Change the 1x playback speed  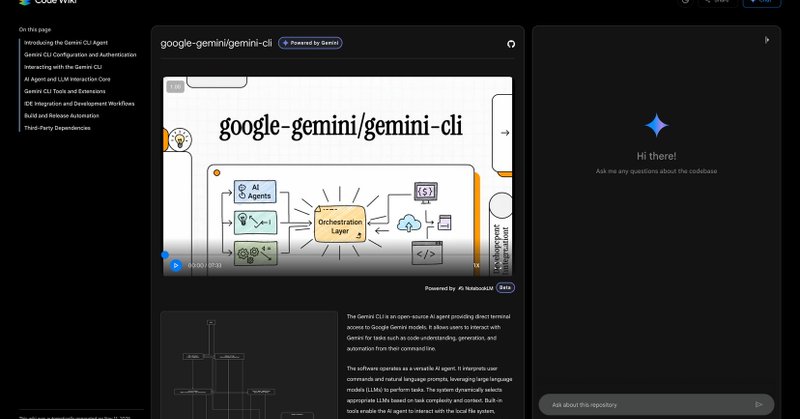477,265
